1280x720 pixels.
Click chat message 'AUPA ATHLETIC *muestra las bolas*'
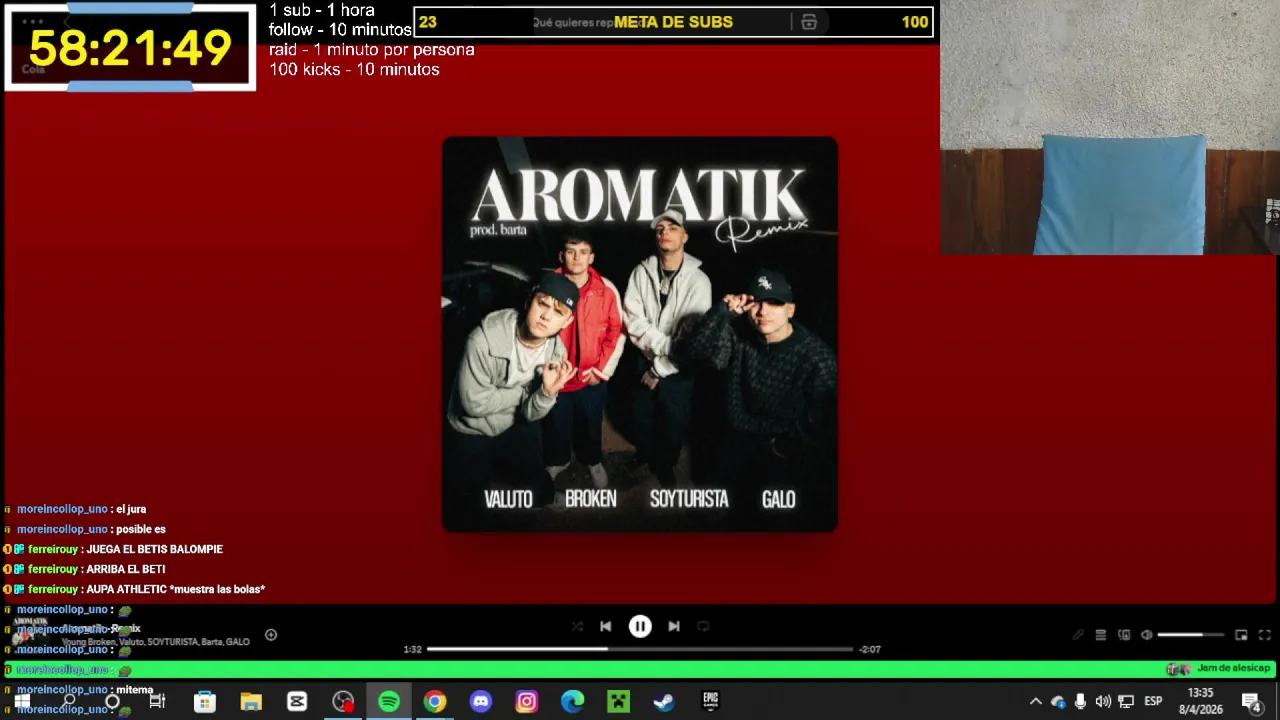175,589
